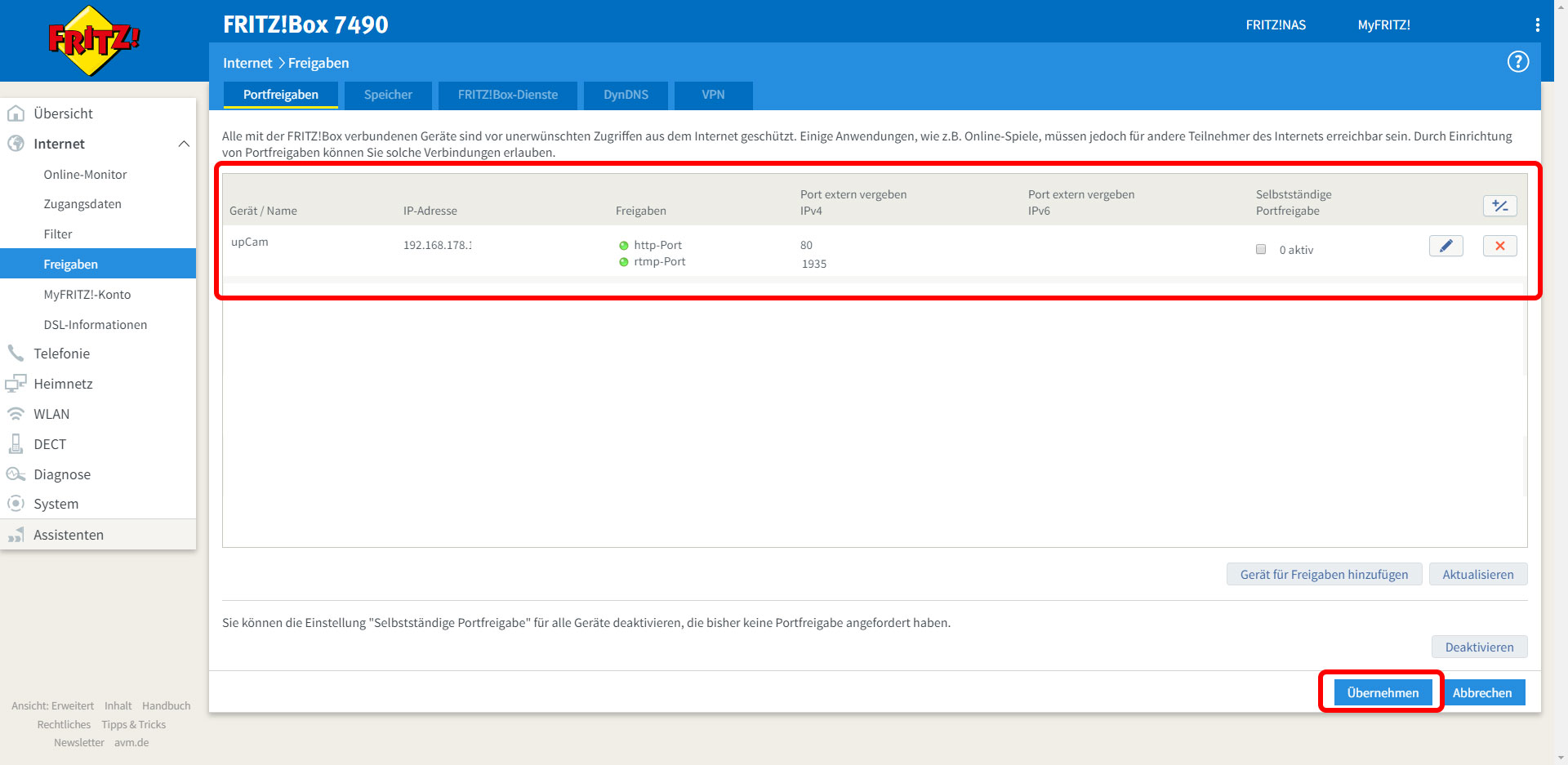The height and width of the screenshot is (765, 1568).
Task: Click the FRITZ! logo
Action: tap(94, 41)
